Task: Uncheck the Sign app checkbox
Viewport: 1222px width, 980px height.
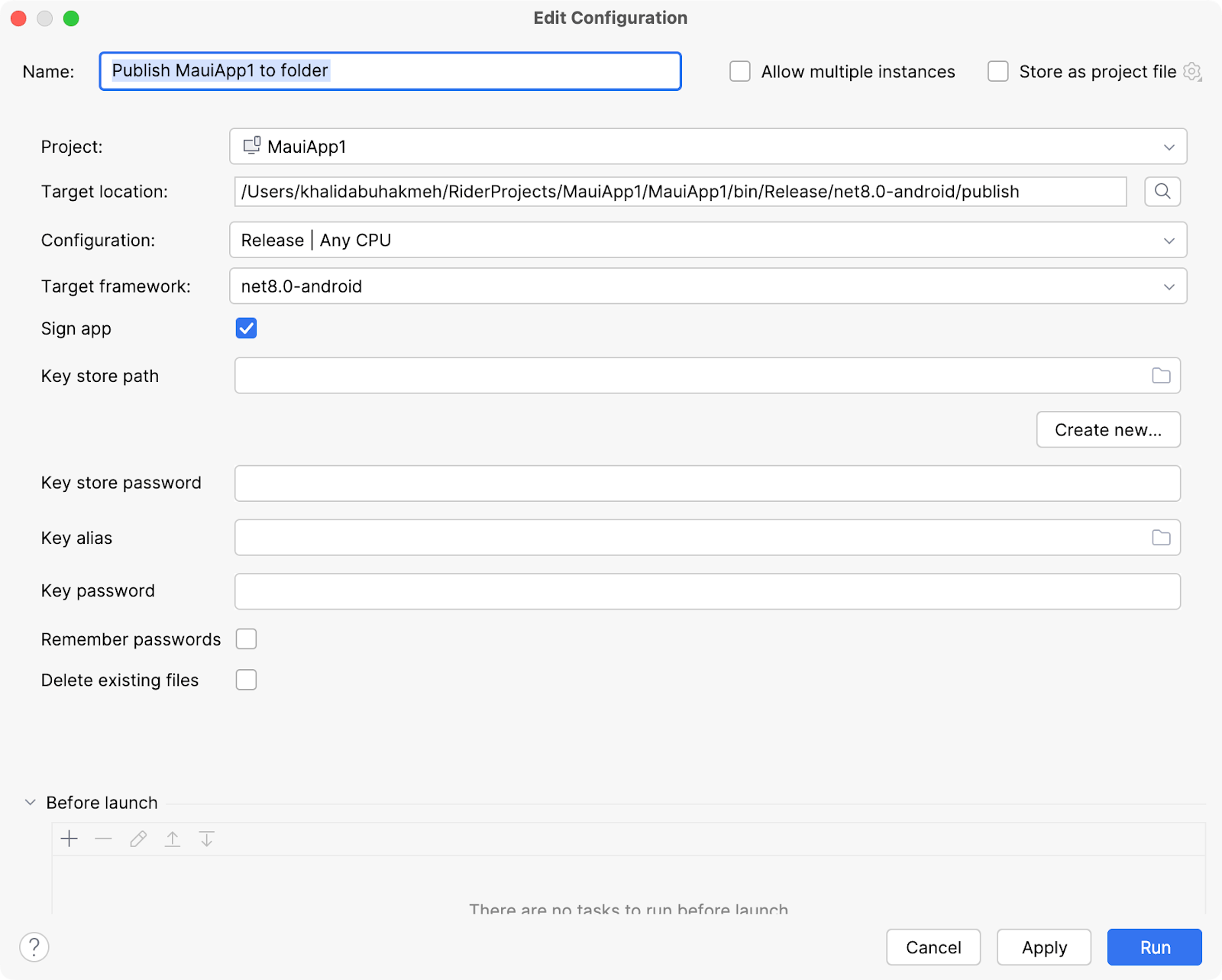Action: pyautogui.click(x=247, y=328)
